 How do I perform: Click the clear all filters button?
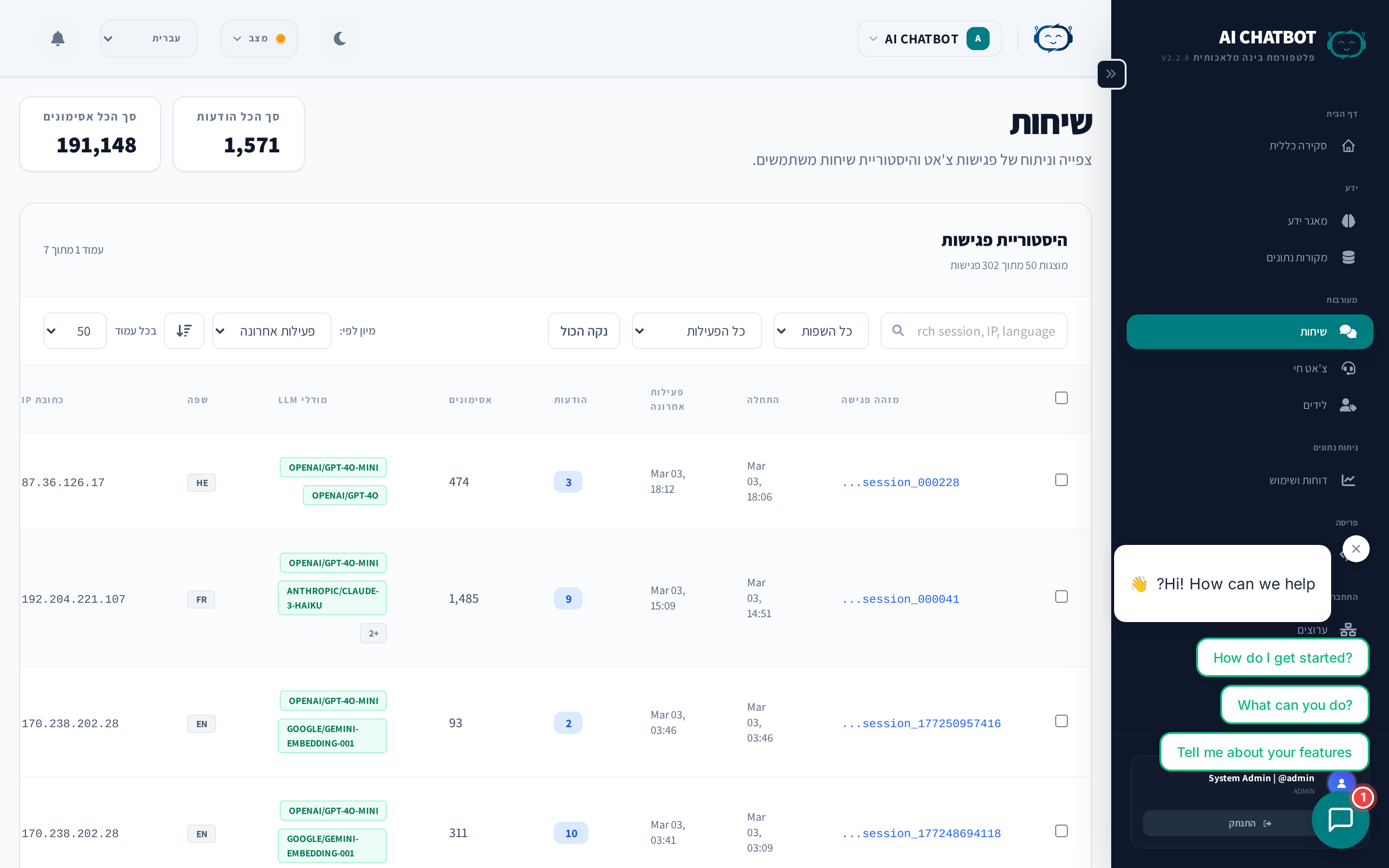click(x=583, y=331)
